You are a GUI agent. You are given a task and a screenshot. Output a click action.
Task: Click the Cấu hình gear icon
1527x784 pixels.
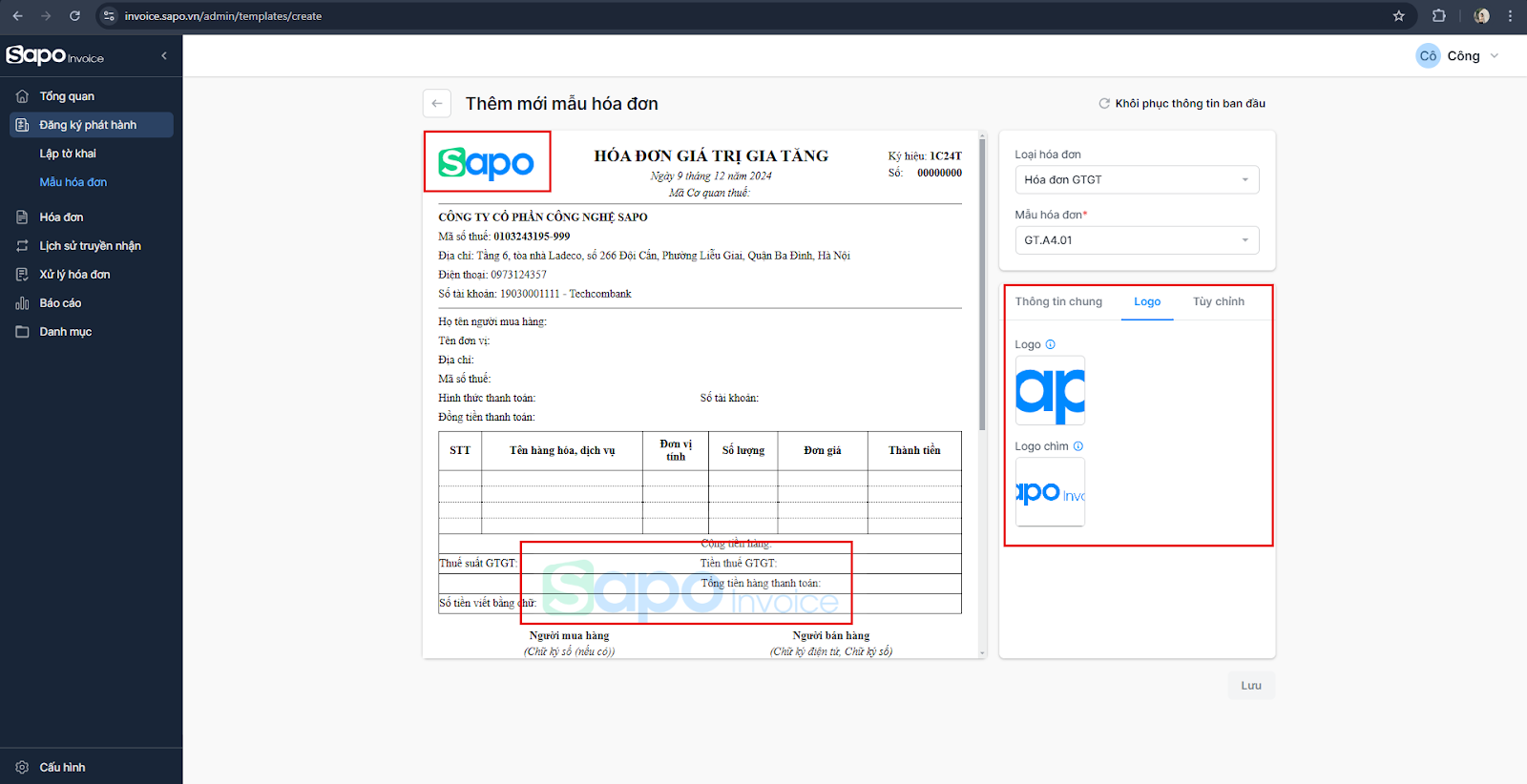[x=22, y=767]
